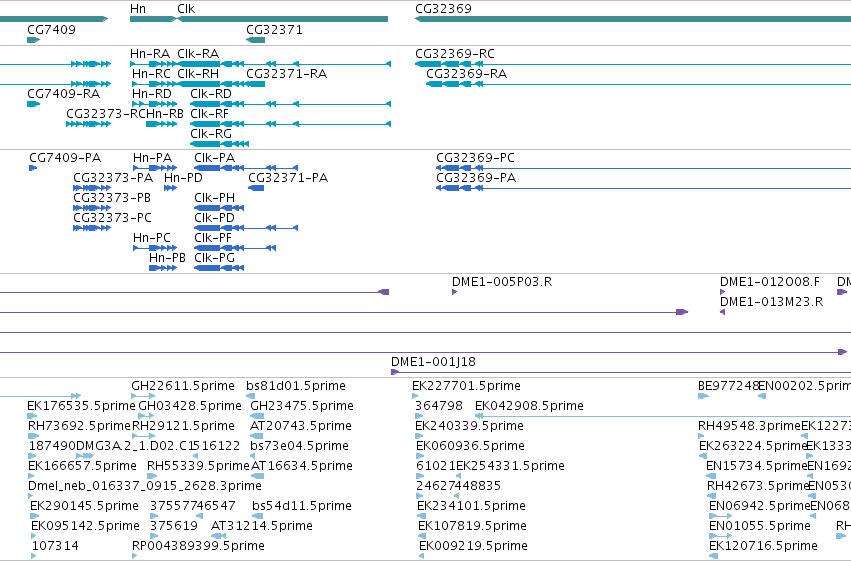Image resolution: width=851 pixels, height=561 pixels.
Task: Select transcript CG32369-RA
Action: (467, 74)
